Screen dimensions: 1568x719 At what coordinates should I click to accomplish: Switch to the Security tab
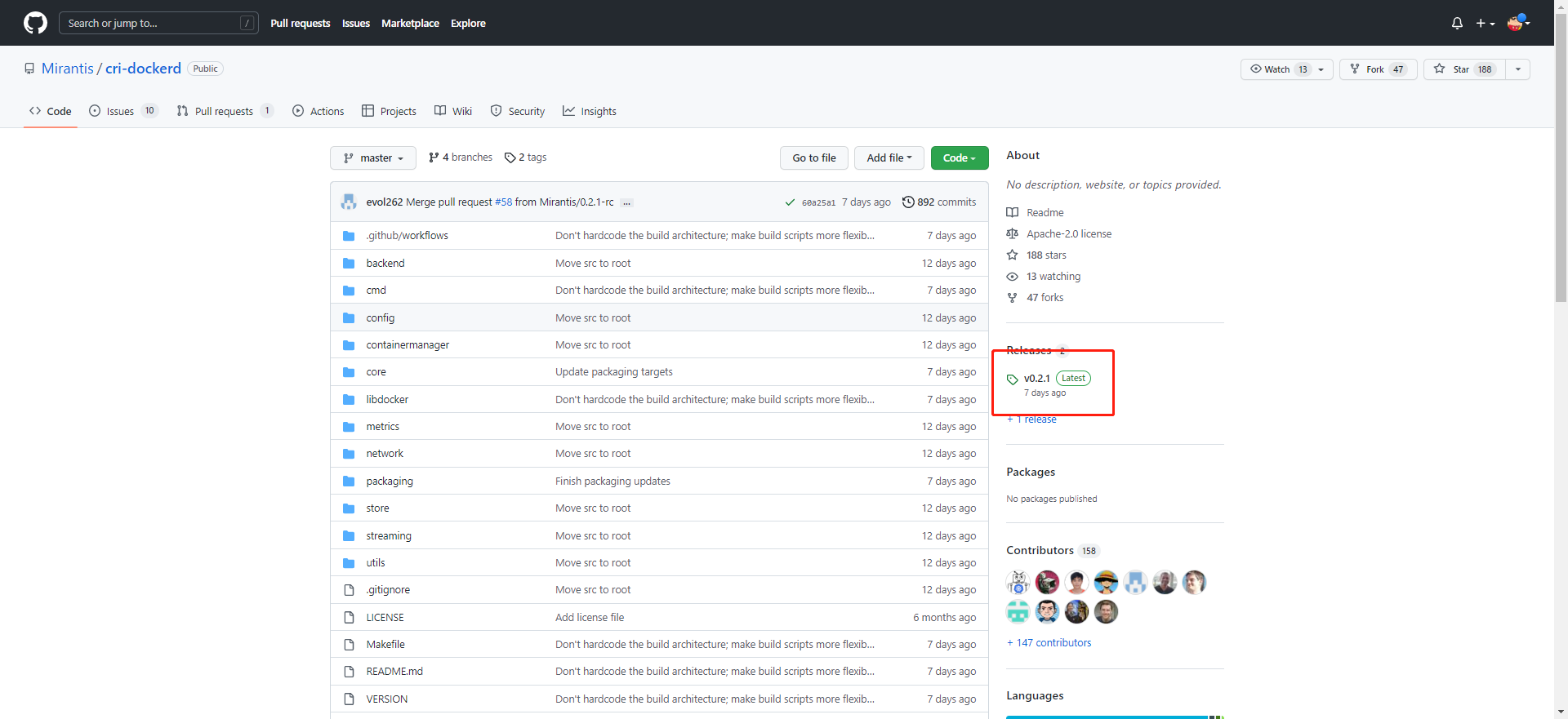[518, 111]
